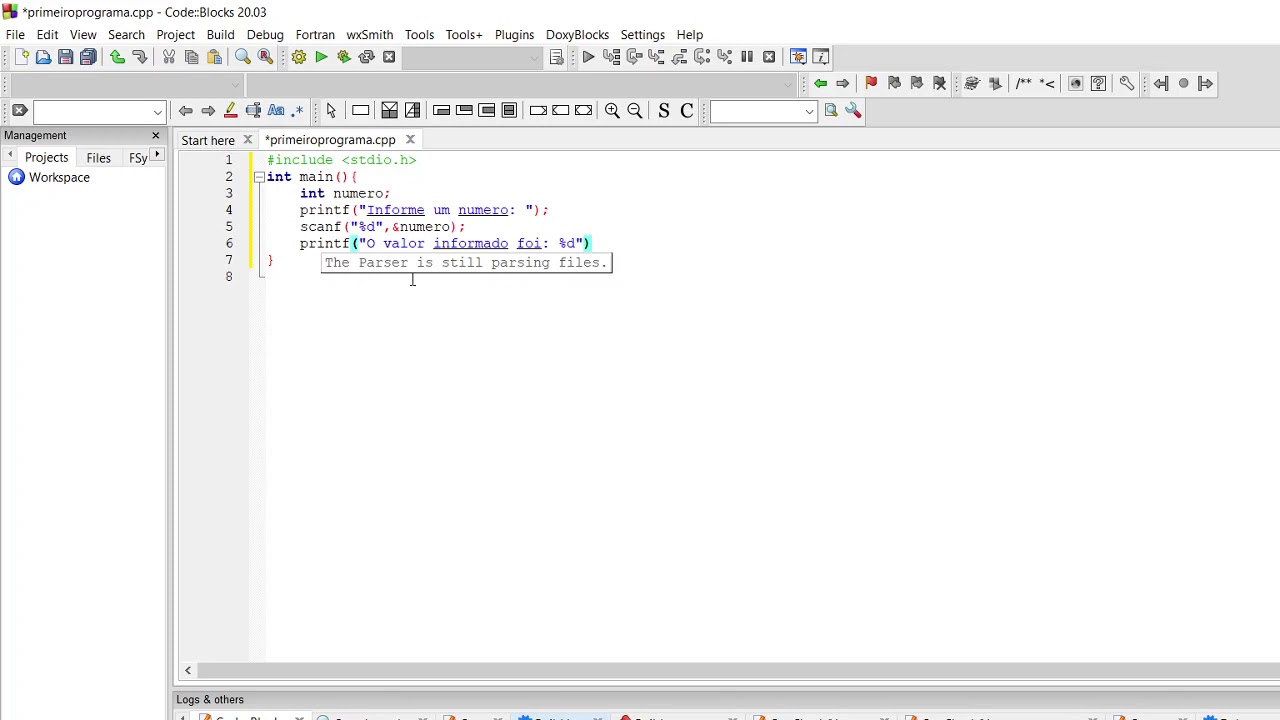Toggle highlight of search matches
The width and height of the screenshot is (1280, 720).
coord(230,111)
